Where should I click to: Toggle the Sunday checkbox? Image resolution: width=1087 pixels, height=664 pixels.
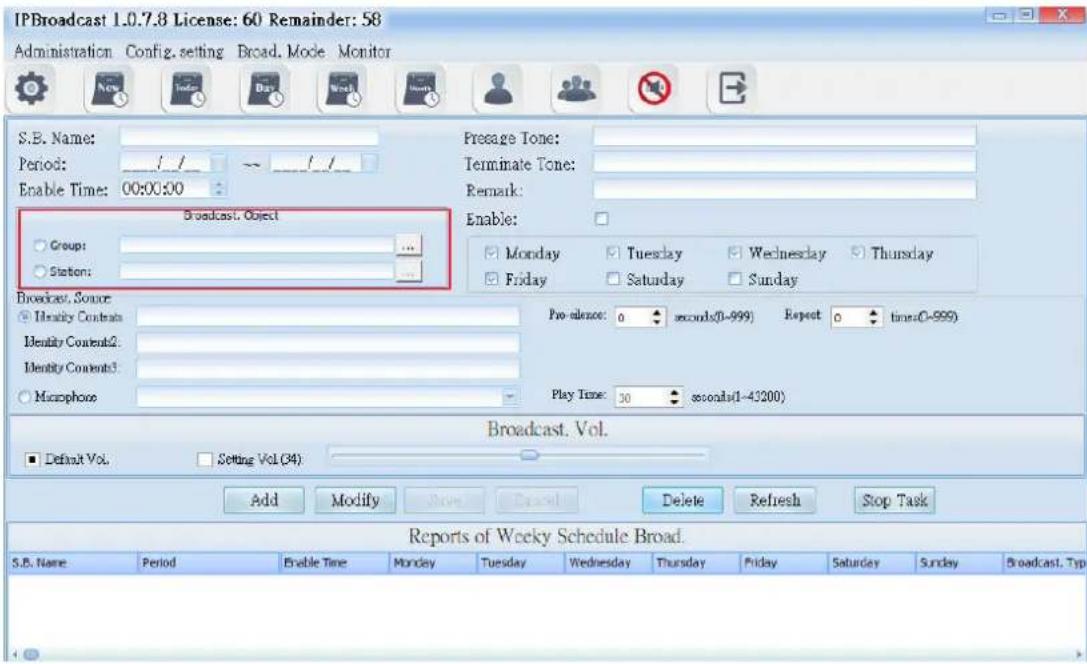point(735,279)
